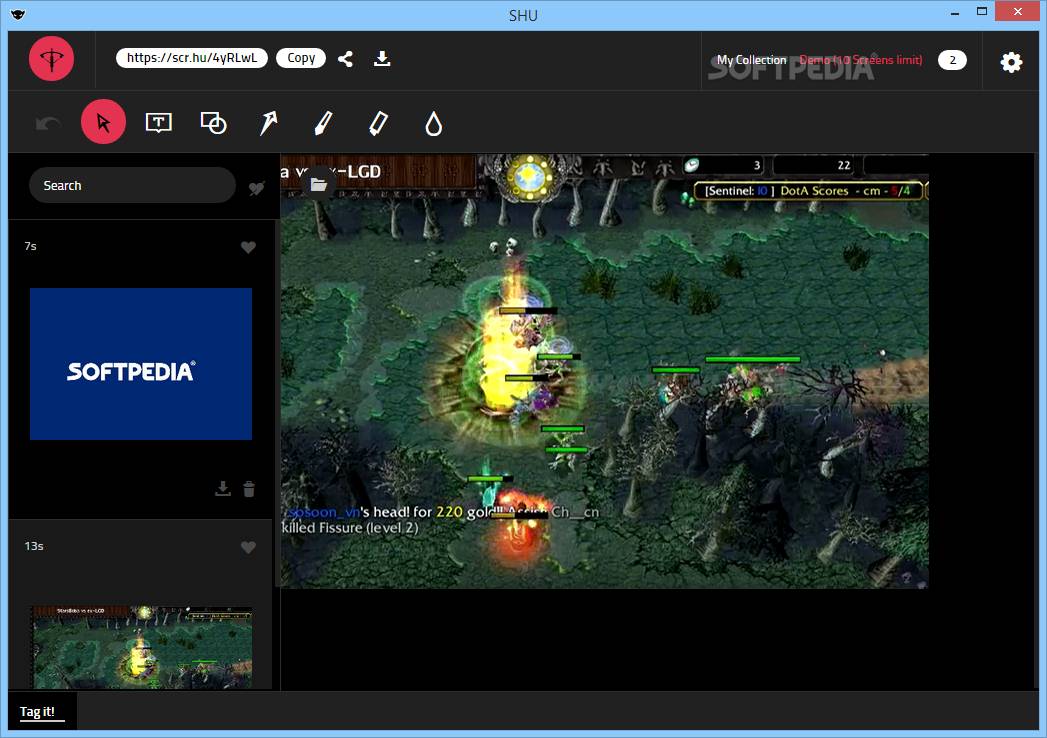Click the download icon in top bar
This screenshot has height=738, width=1047.
(382, 59)
